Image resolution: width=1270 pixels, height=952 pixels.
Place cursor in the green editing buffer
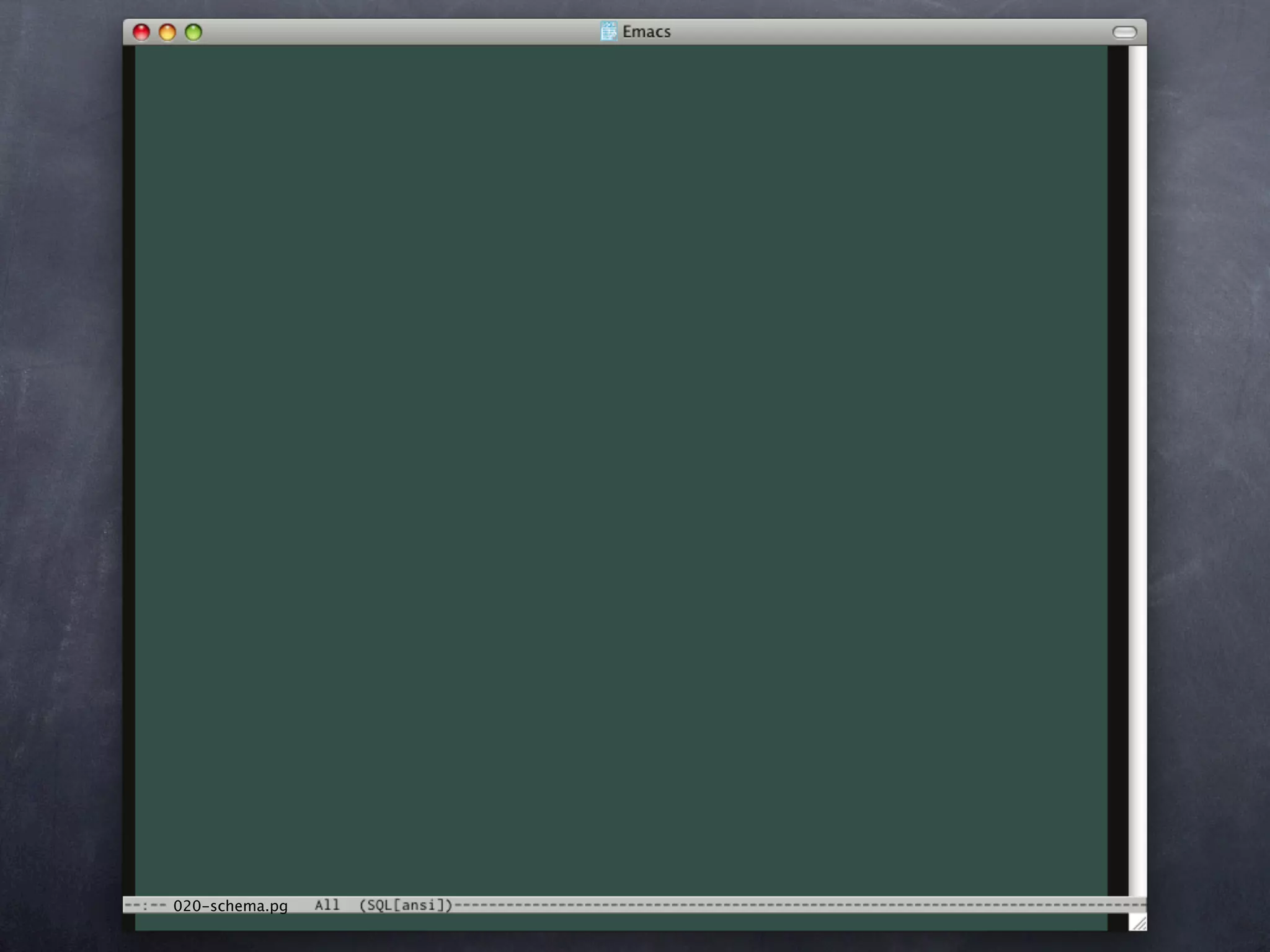pyautogui.click(x=620, y=434)
